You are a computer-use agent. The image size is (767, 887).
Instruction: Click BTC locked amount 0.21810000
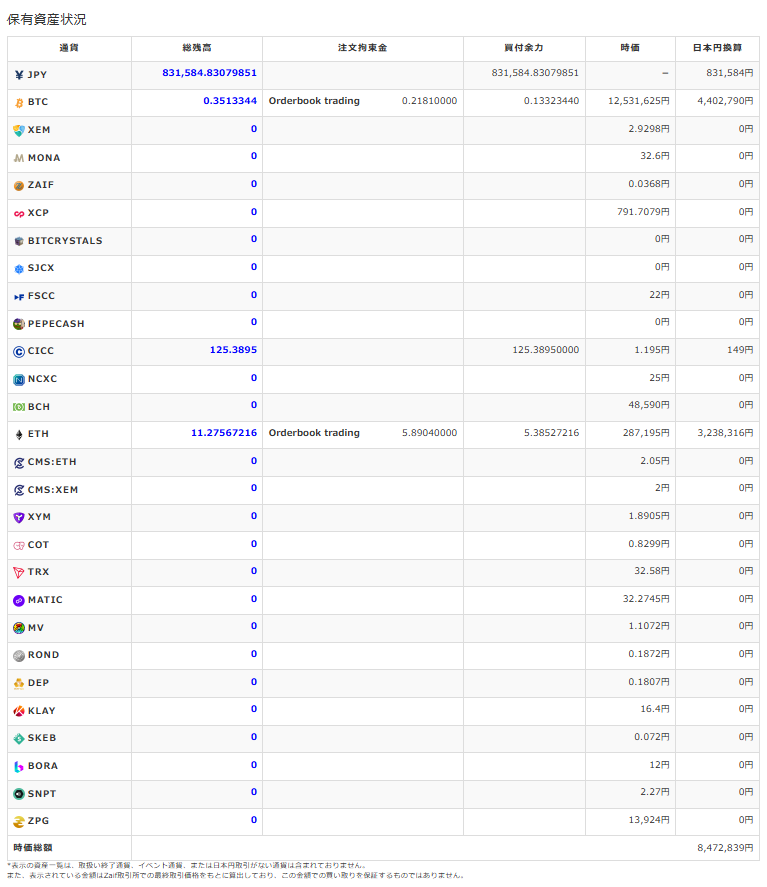coord(429,101)
